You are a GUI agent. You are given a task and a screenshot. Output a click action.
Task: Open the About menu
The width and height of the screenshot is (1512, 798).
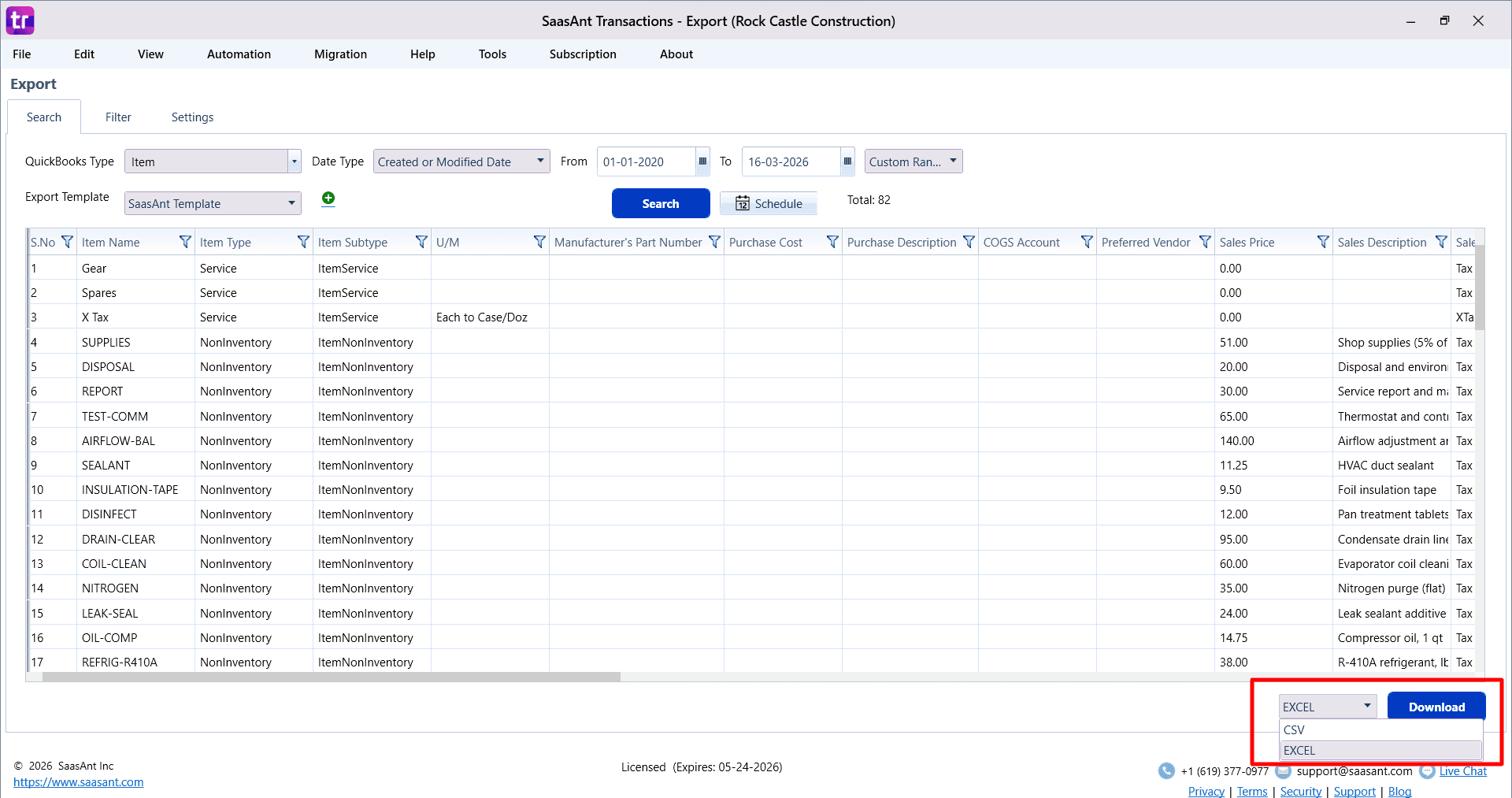676,54
